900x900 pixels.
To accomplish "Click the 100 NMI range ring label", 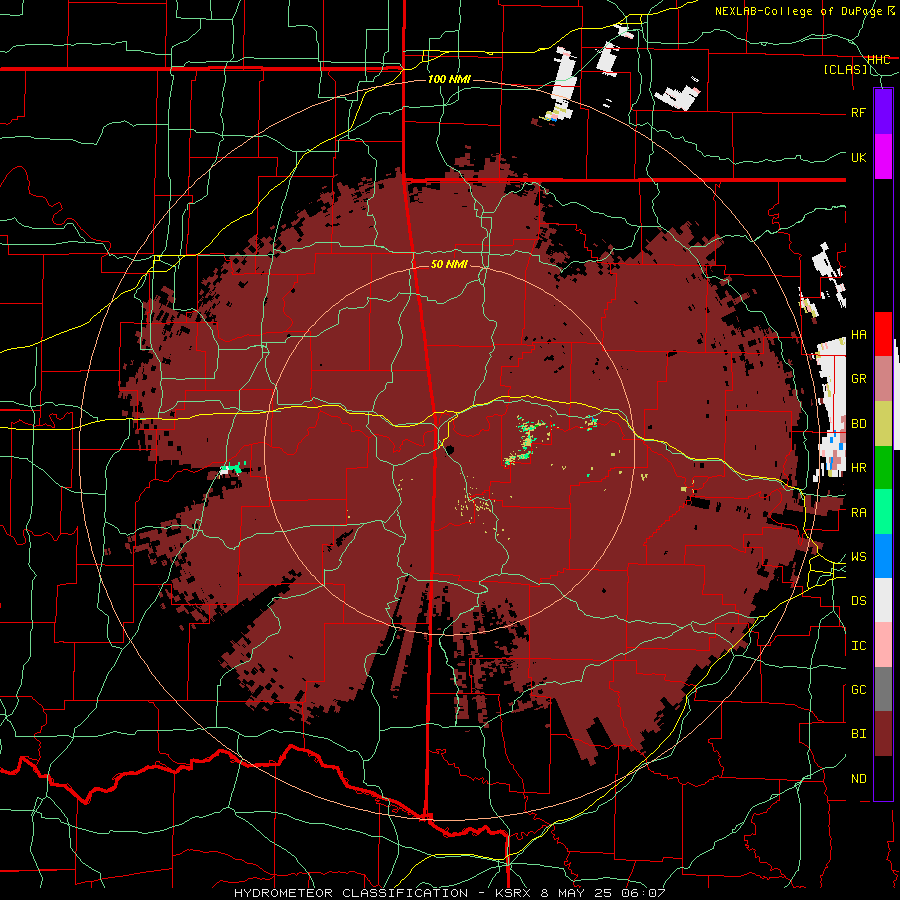I will point(449,79).
